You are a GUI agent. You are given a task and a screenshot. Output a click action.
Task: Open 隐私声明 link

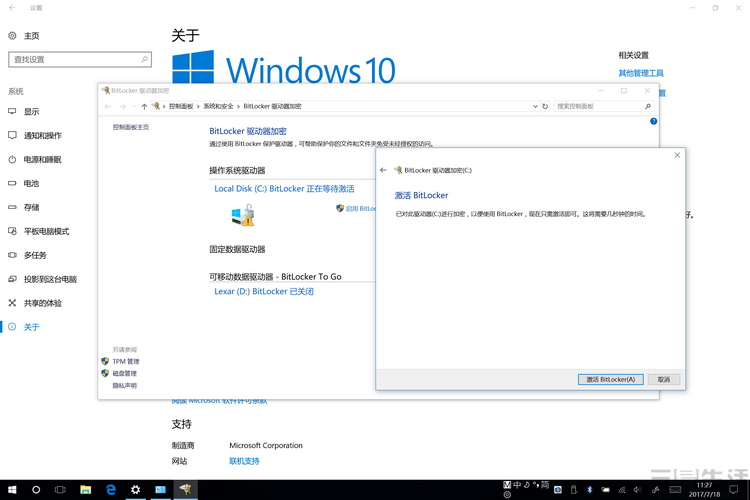(124, 386)
